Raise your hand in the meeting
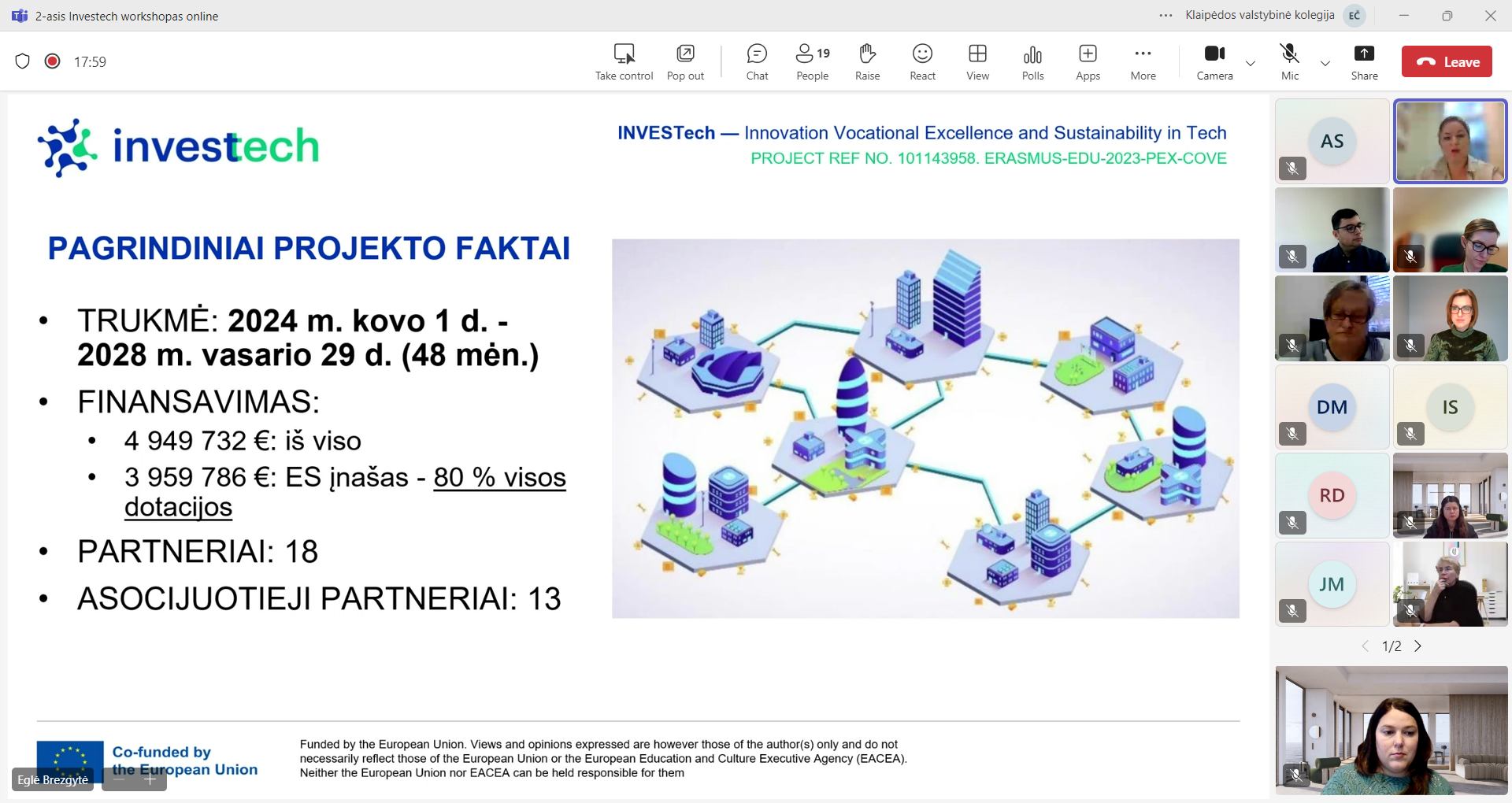 pyautogui.click(x=867, y=61)
